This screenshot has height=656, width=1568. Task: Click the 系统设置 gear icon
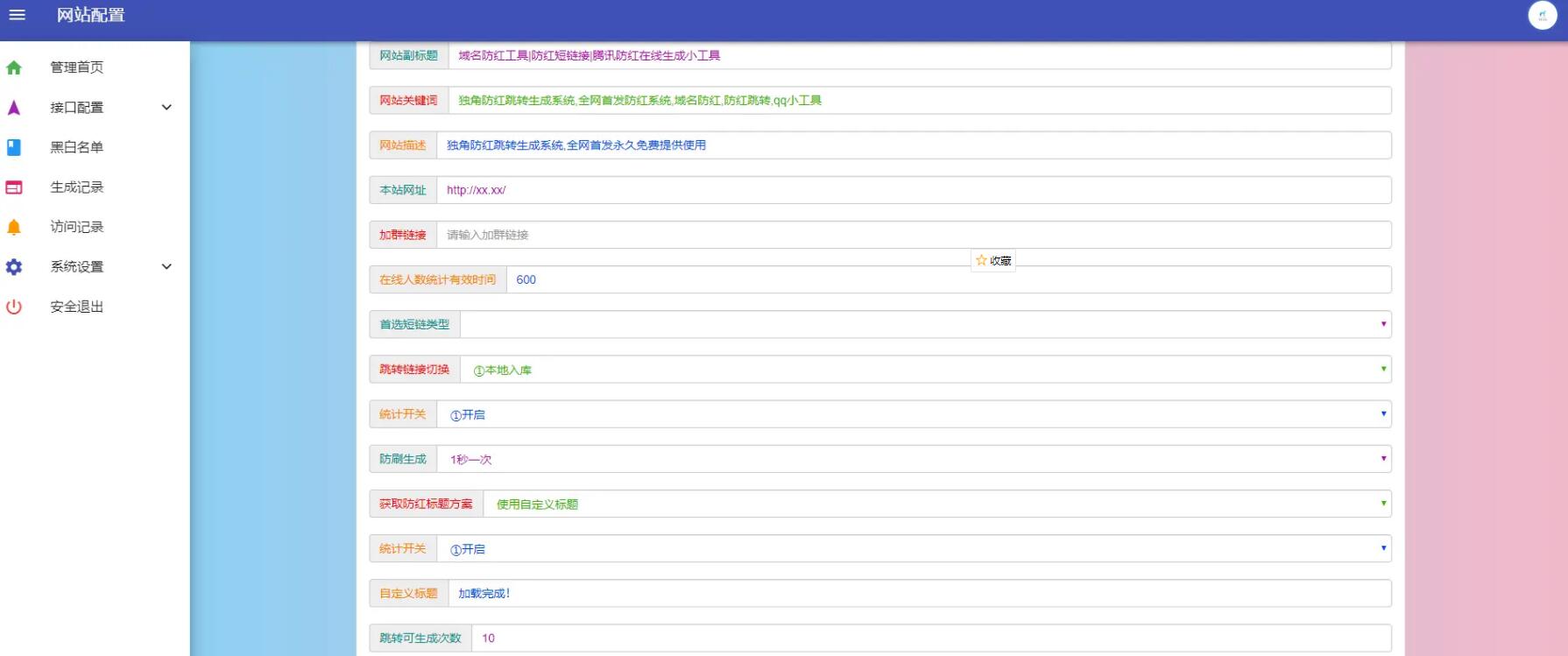coord(14,267)
